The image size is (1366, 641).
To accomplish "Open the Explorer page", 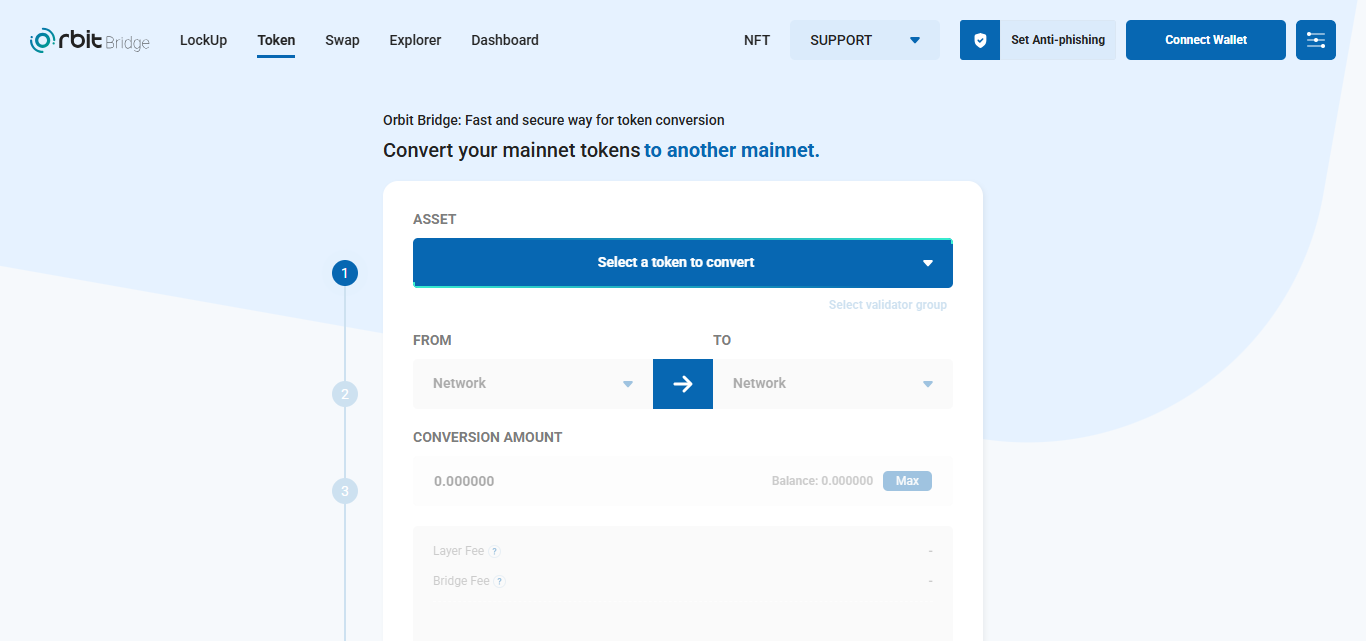I will (x=415, y=40).
